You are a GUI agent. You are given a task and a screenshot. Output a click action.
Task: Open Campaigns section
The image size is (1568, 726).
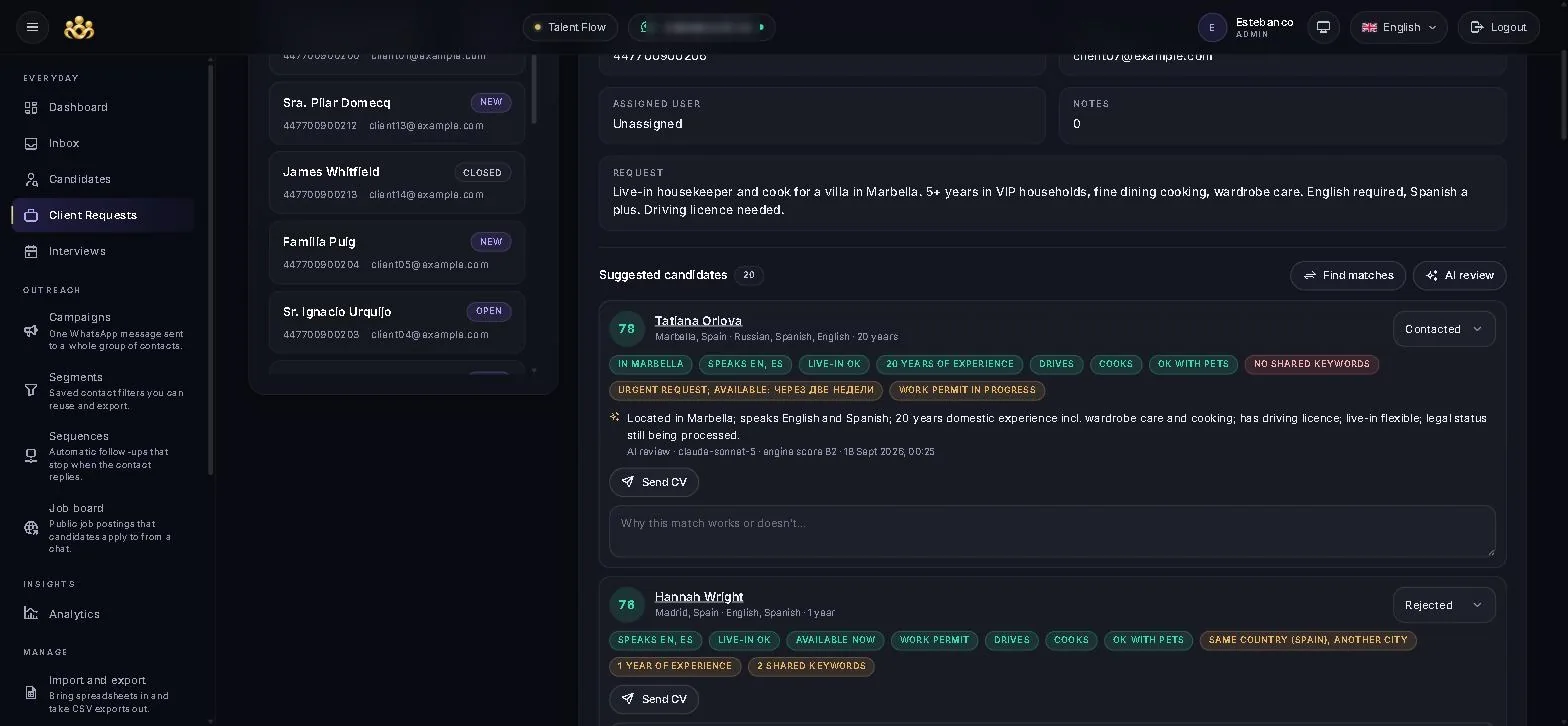103,331
